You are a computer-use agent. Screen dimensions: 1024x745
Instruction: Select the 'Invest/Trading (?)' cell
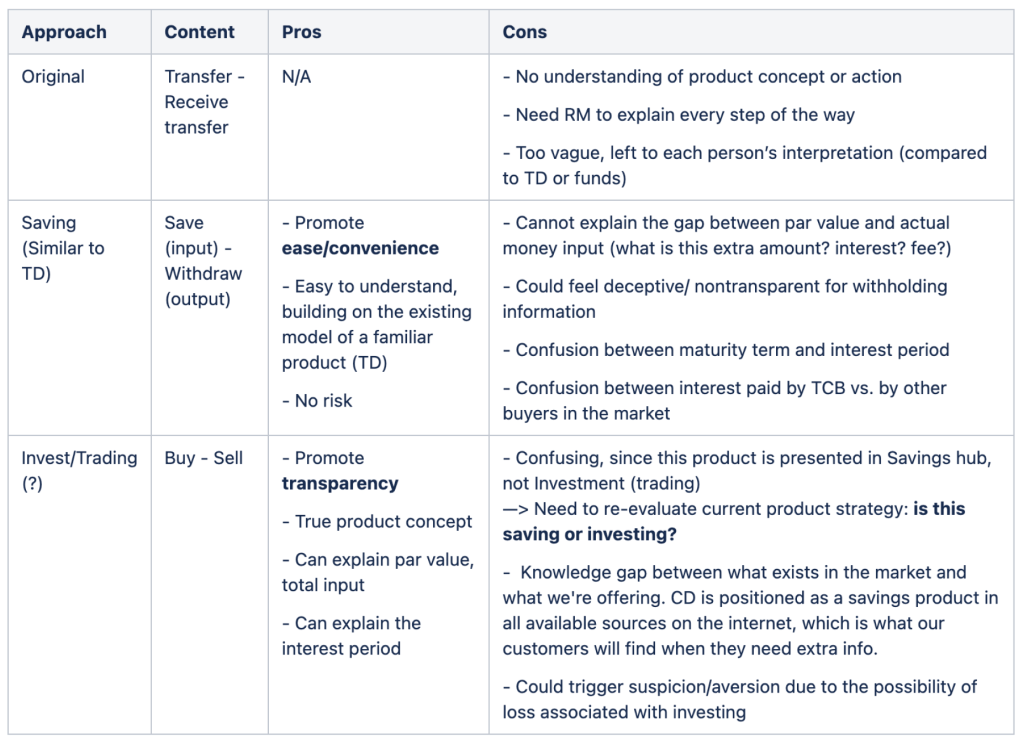pos(79,470)
